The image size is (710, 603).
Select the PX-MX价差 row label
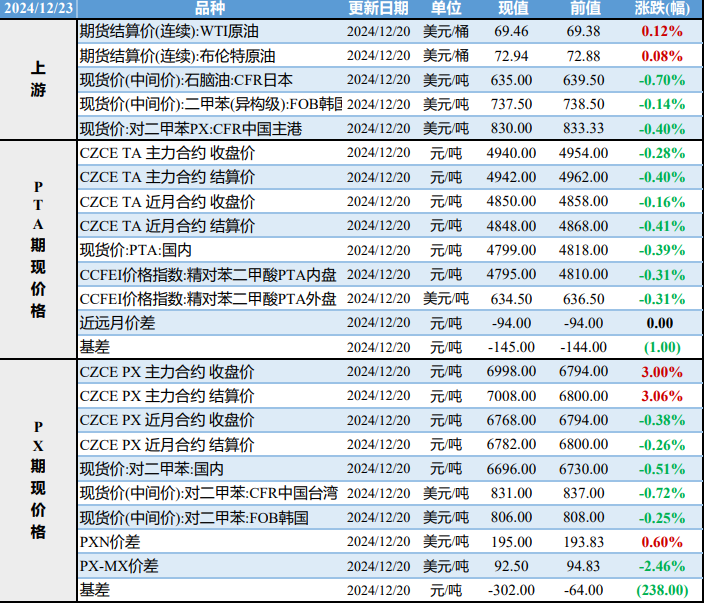tap(119, 566)
